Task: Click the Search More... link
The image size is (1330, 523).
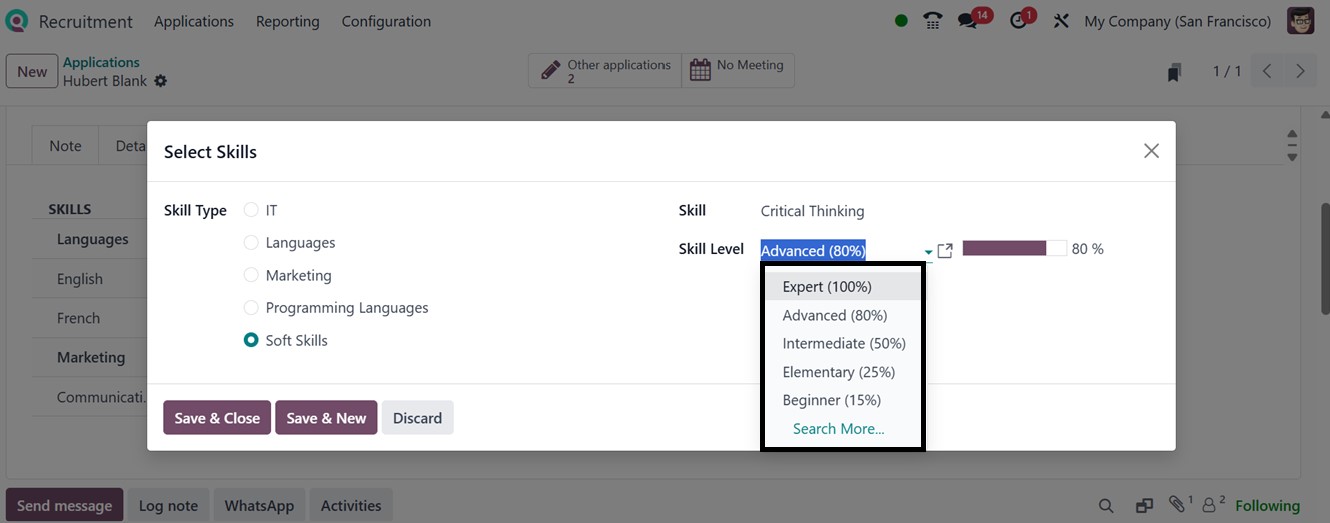Action: [x=838, y=428]
